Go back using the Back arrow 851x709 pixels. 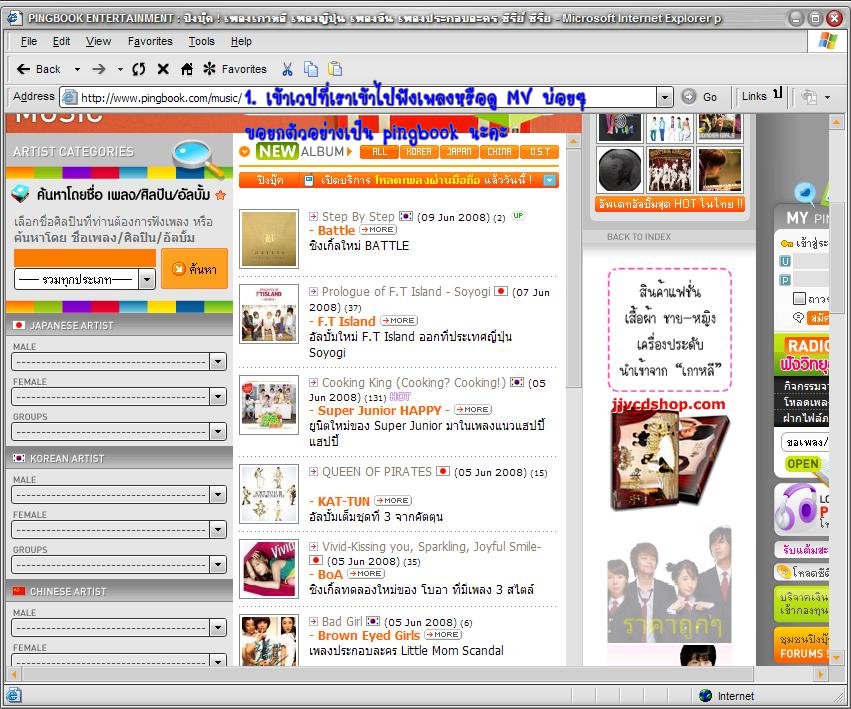tap(38, 69)
